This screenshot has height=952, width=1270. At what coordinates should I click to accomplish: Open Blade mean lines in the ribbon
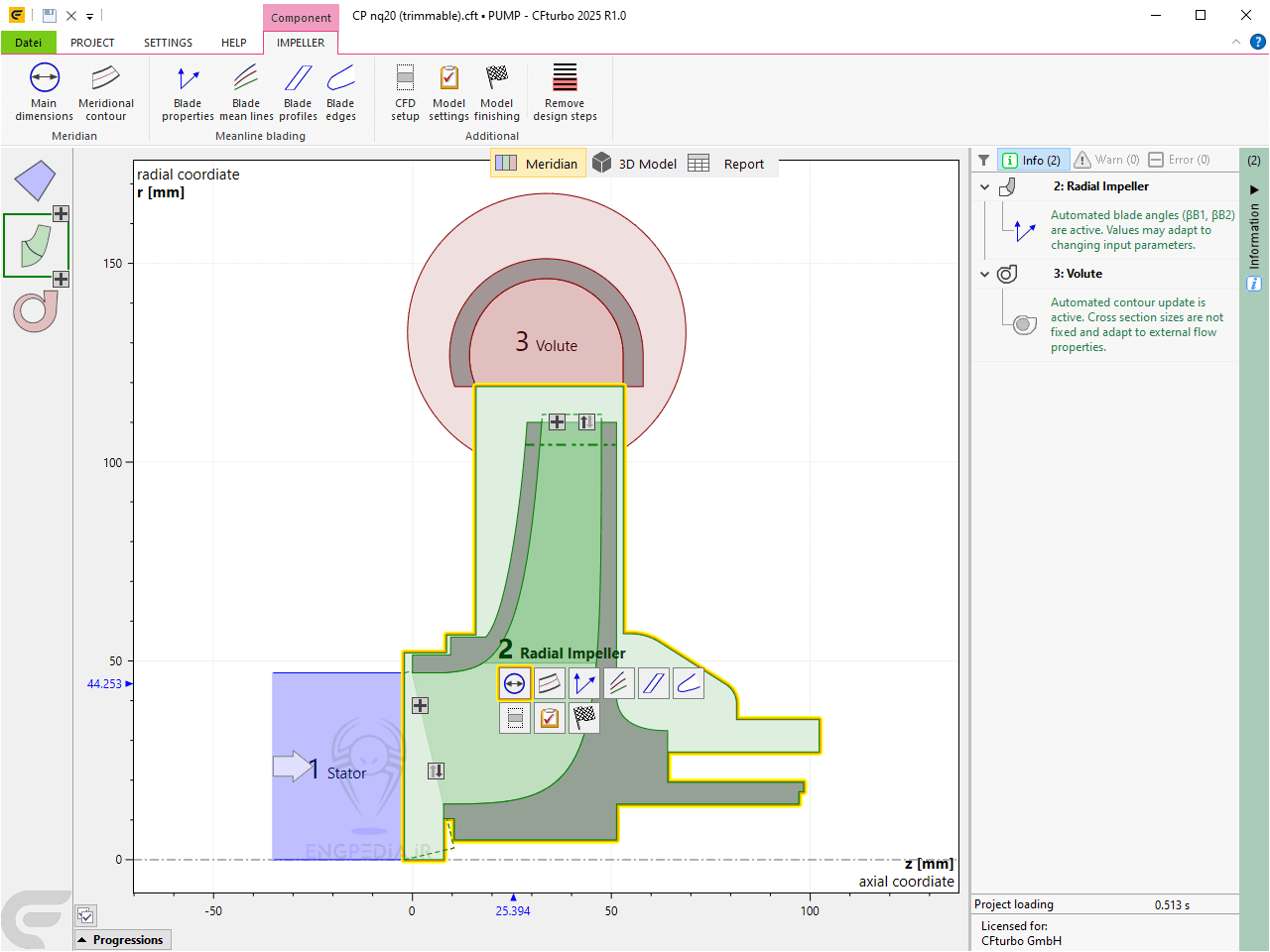246,92
